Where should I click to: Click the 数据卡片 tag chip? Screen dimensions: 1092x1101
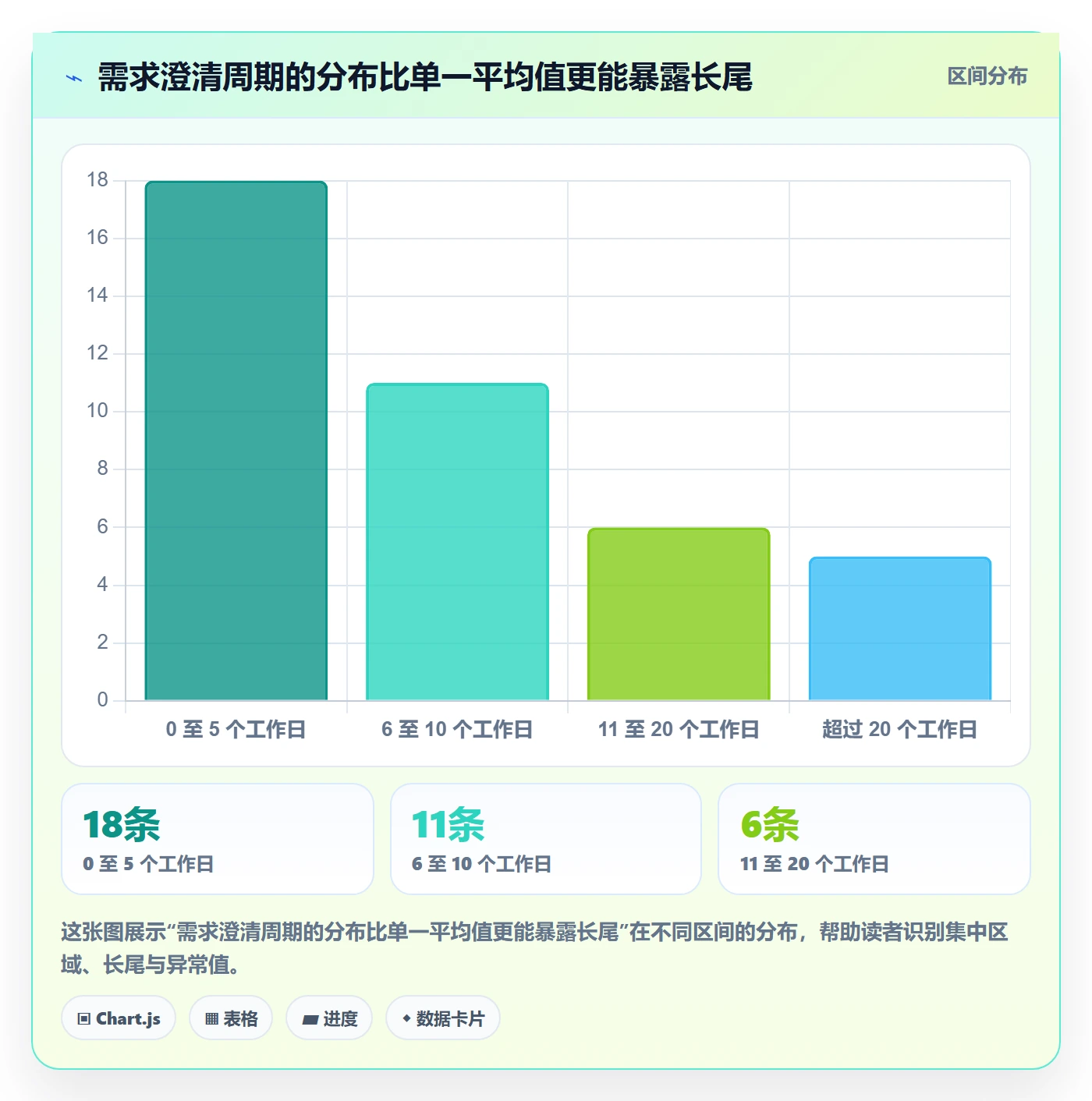[443, 1018]
